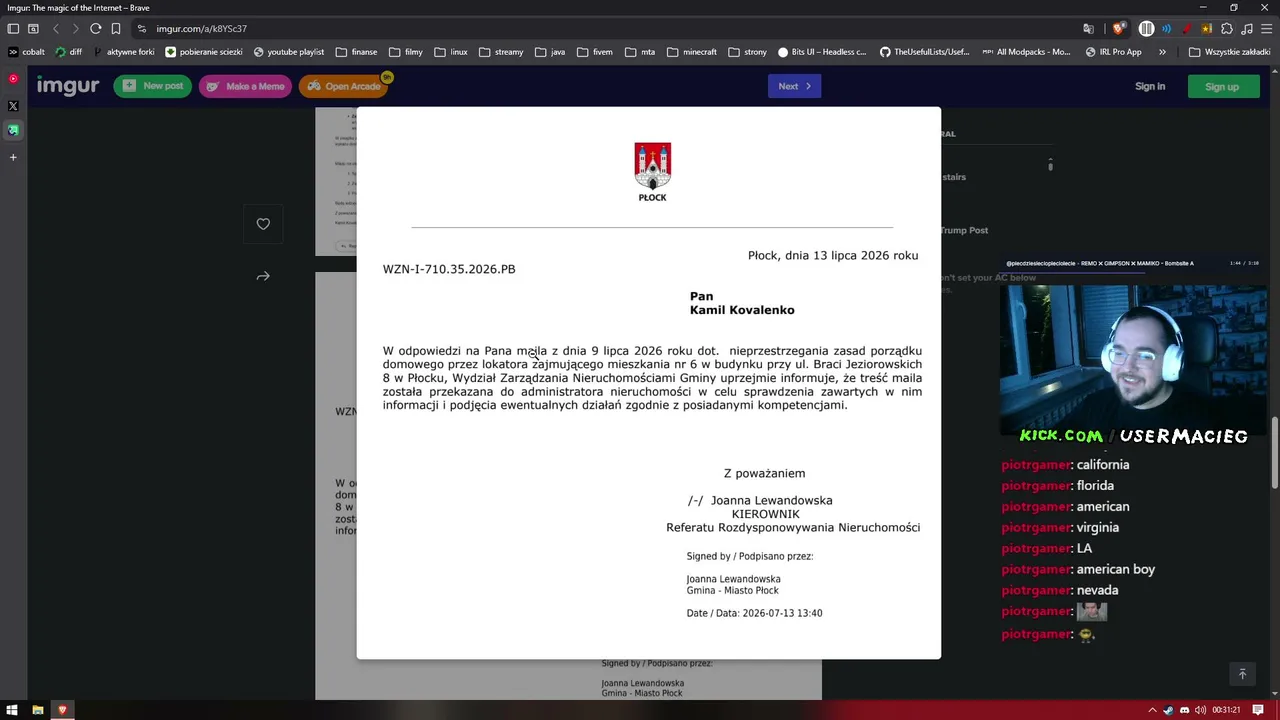Click the Brave icon in taskbar

[62, 710]
